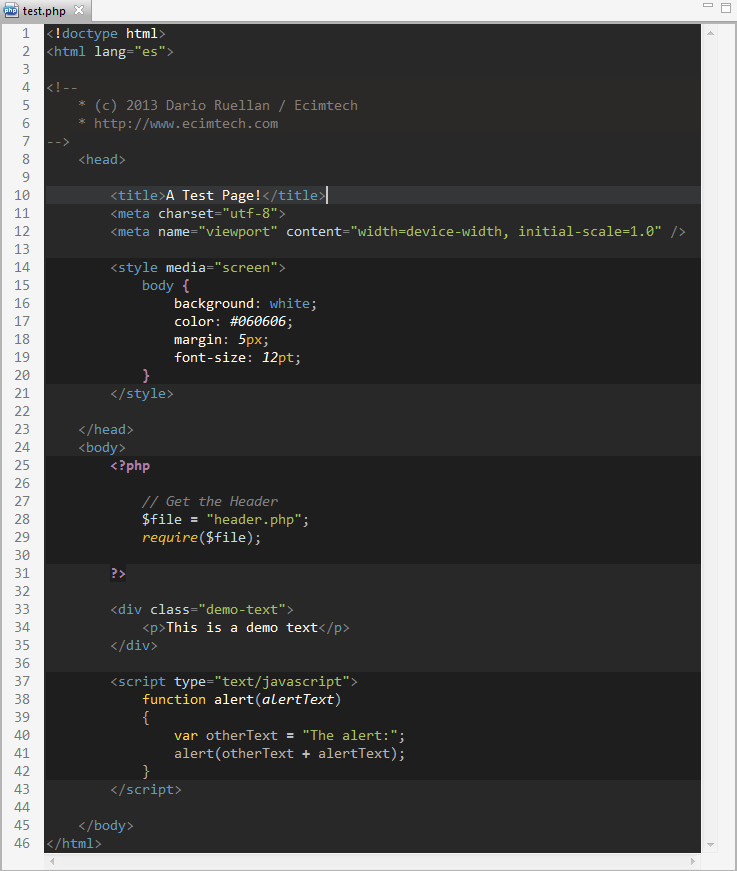Viewport: 737px width, 871px height.
Task: Click the opening <head> tag
Action: pyautogui.click(x=102, y=159)
